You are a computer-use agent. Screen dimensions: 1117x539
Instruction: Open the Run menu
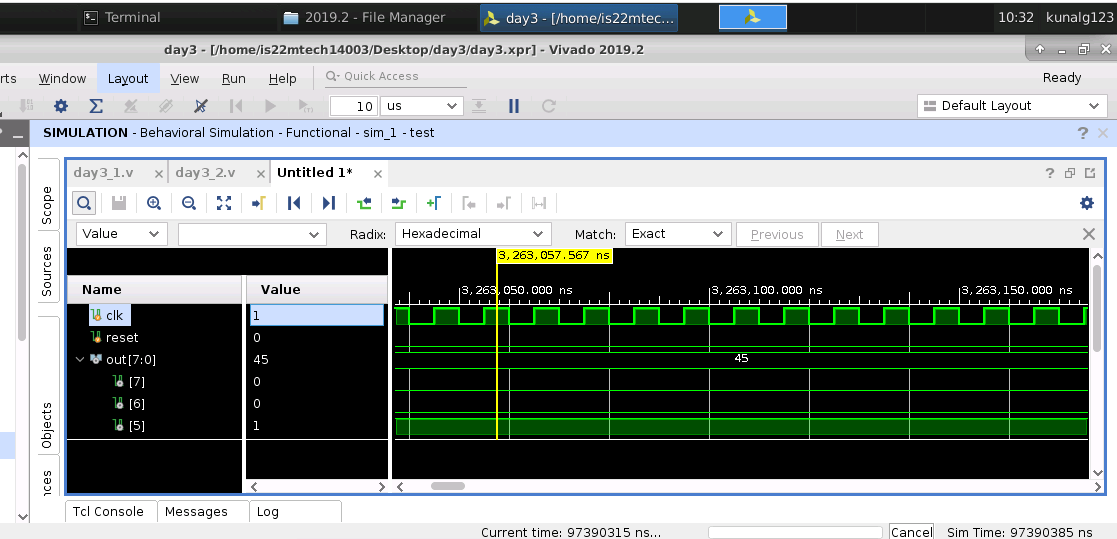coord(234,79)
